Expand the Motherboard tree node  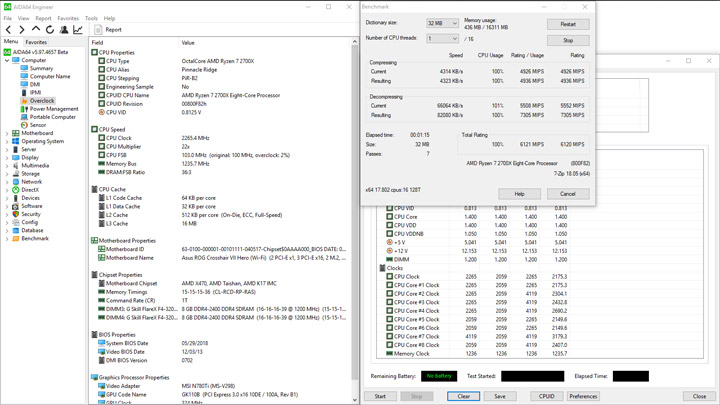point(7,133)
